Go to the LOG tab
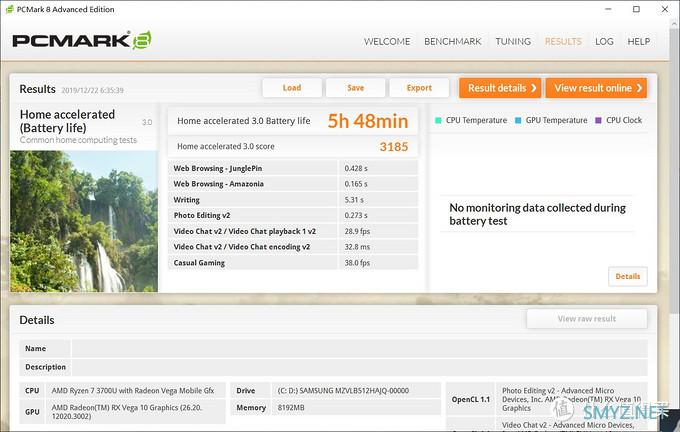The image size is (680, 432). click(604, 41)
